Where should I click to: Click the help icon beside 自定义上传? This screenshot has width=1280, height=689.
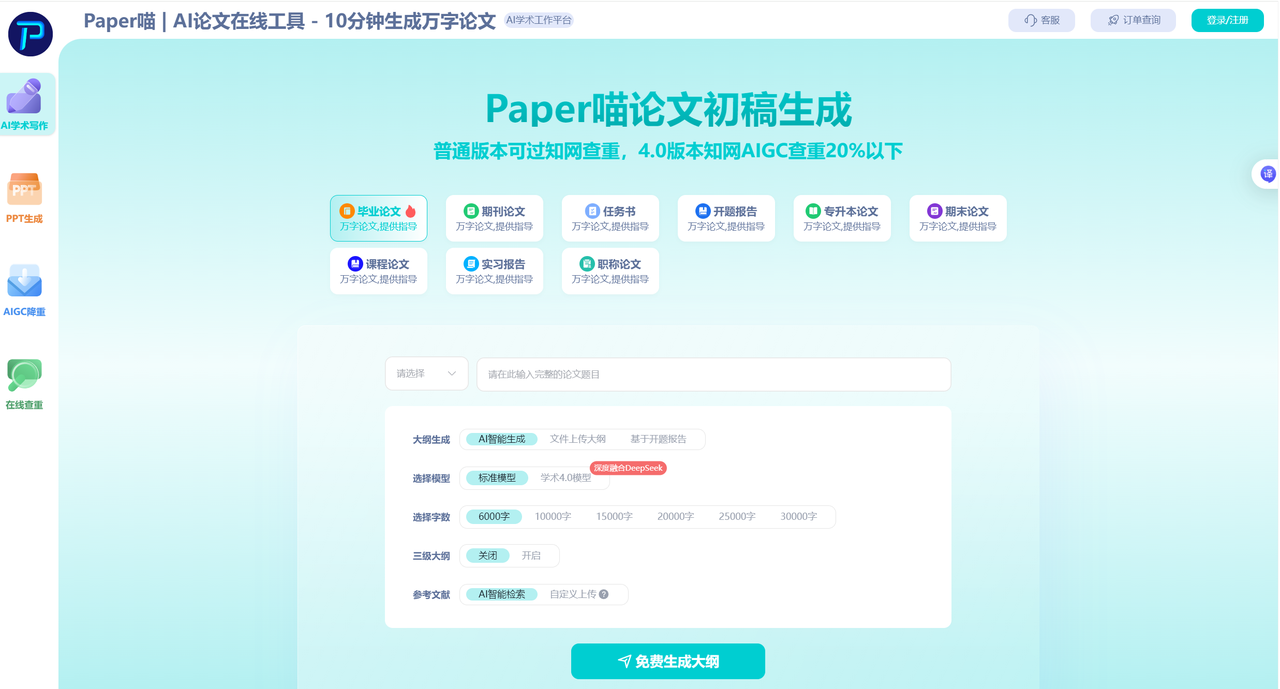603,594
